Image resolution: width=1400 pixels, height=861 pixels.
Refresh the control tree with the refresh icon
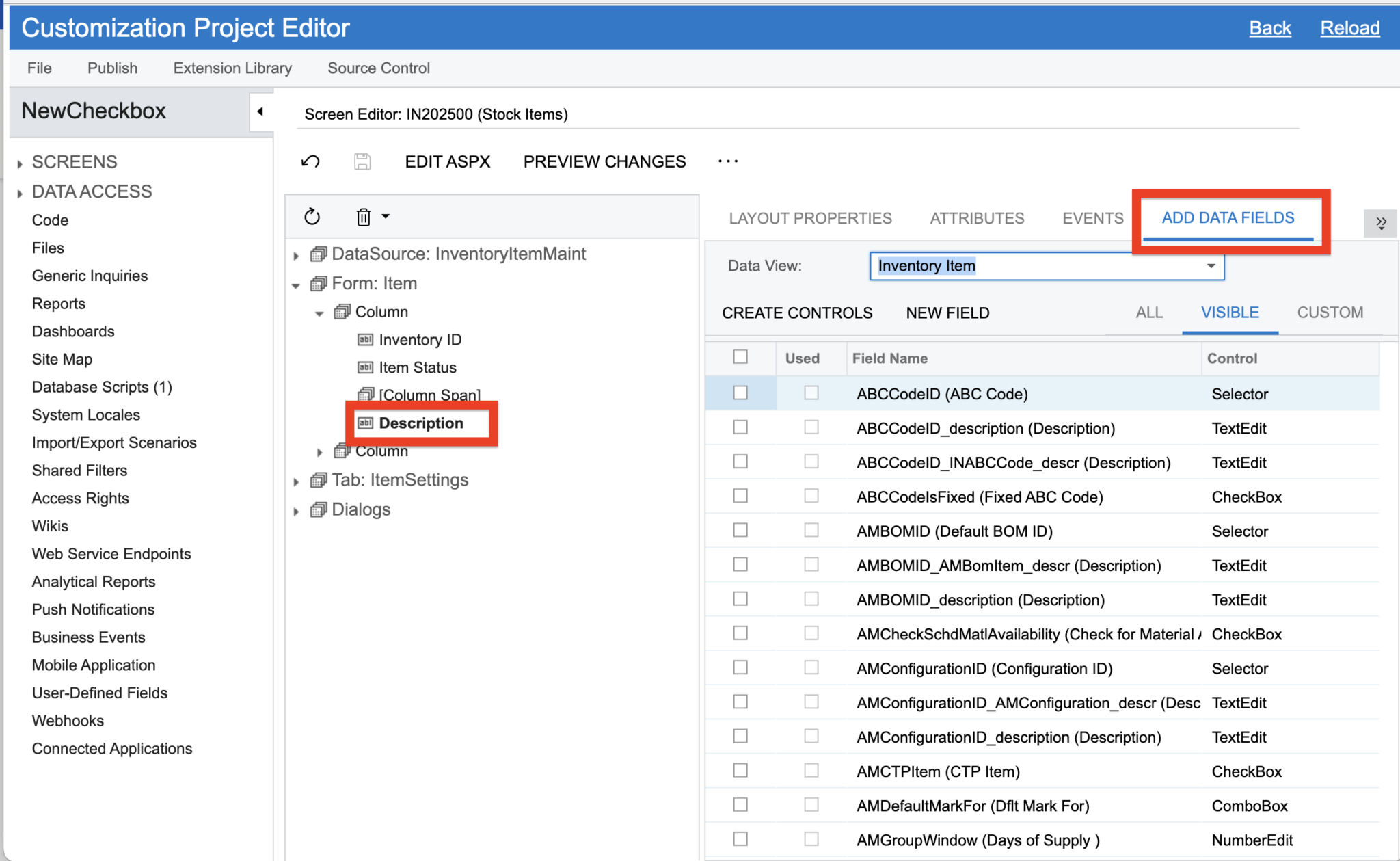(312, 216)
